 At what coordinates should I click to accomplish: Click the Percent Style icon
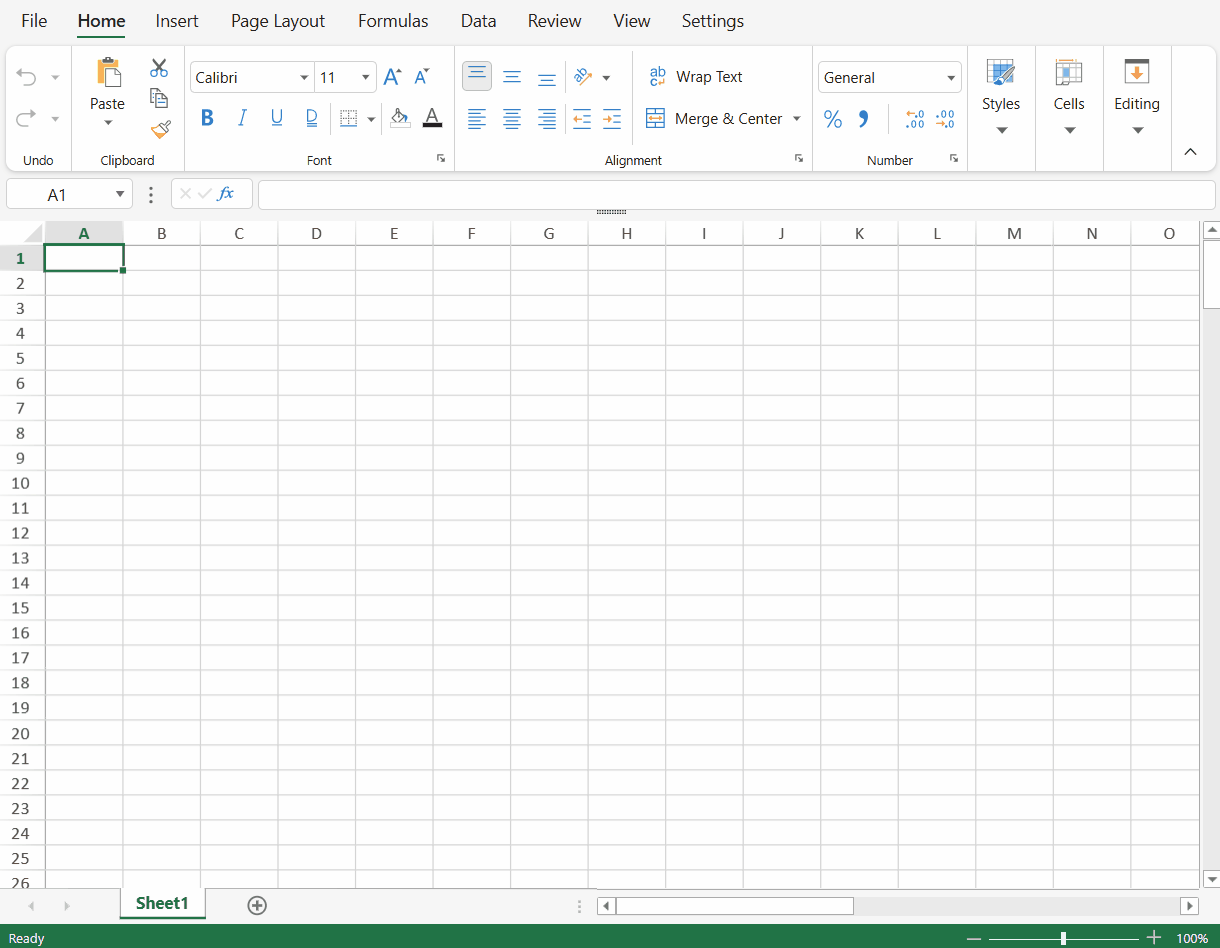[832, 119]
